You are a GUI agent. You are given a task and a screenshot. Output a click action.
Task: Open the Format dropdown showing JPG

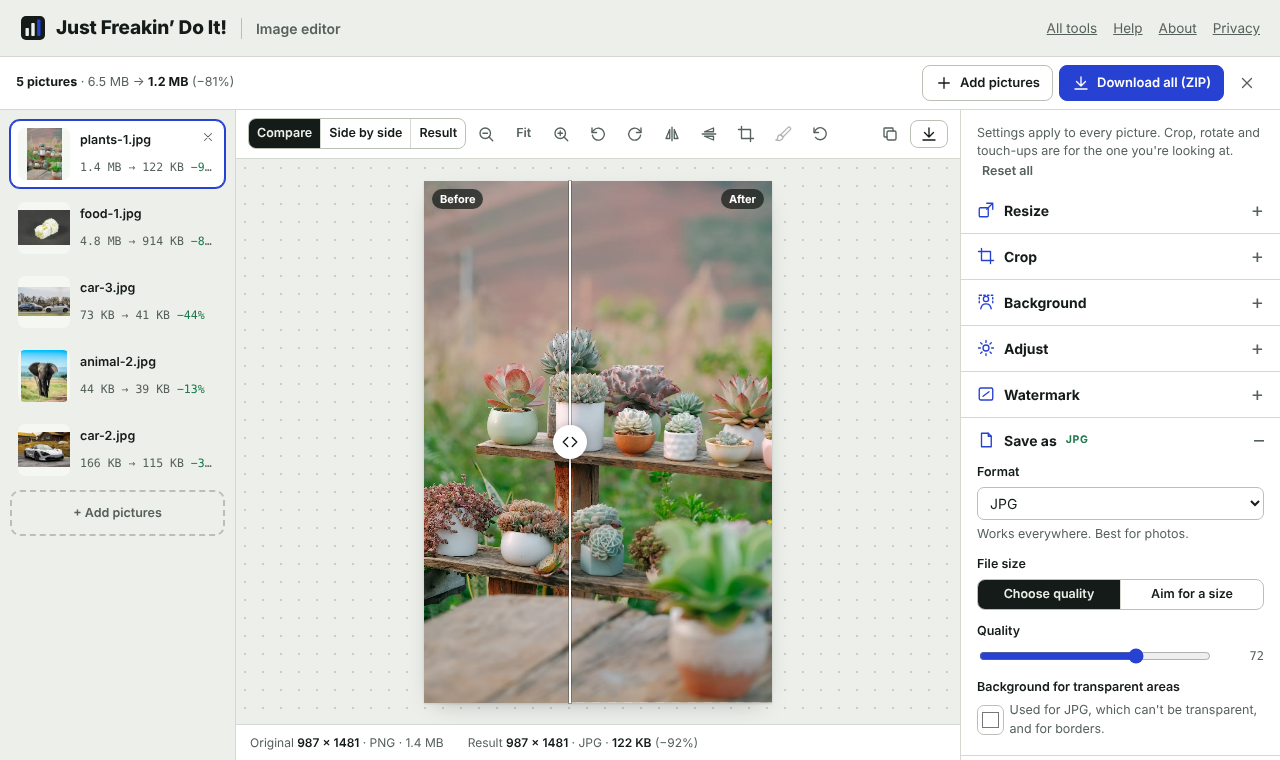[1120, 504]
